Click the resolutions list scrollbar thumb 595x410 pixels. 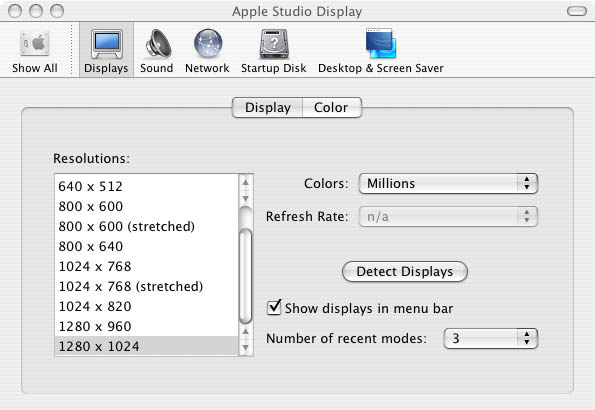tap(246, 276)
